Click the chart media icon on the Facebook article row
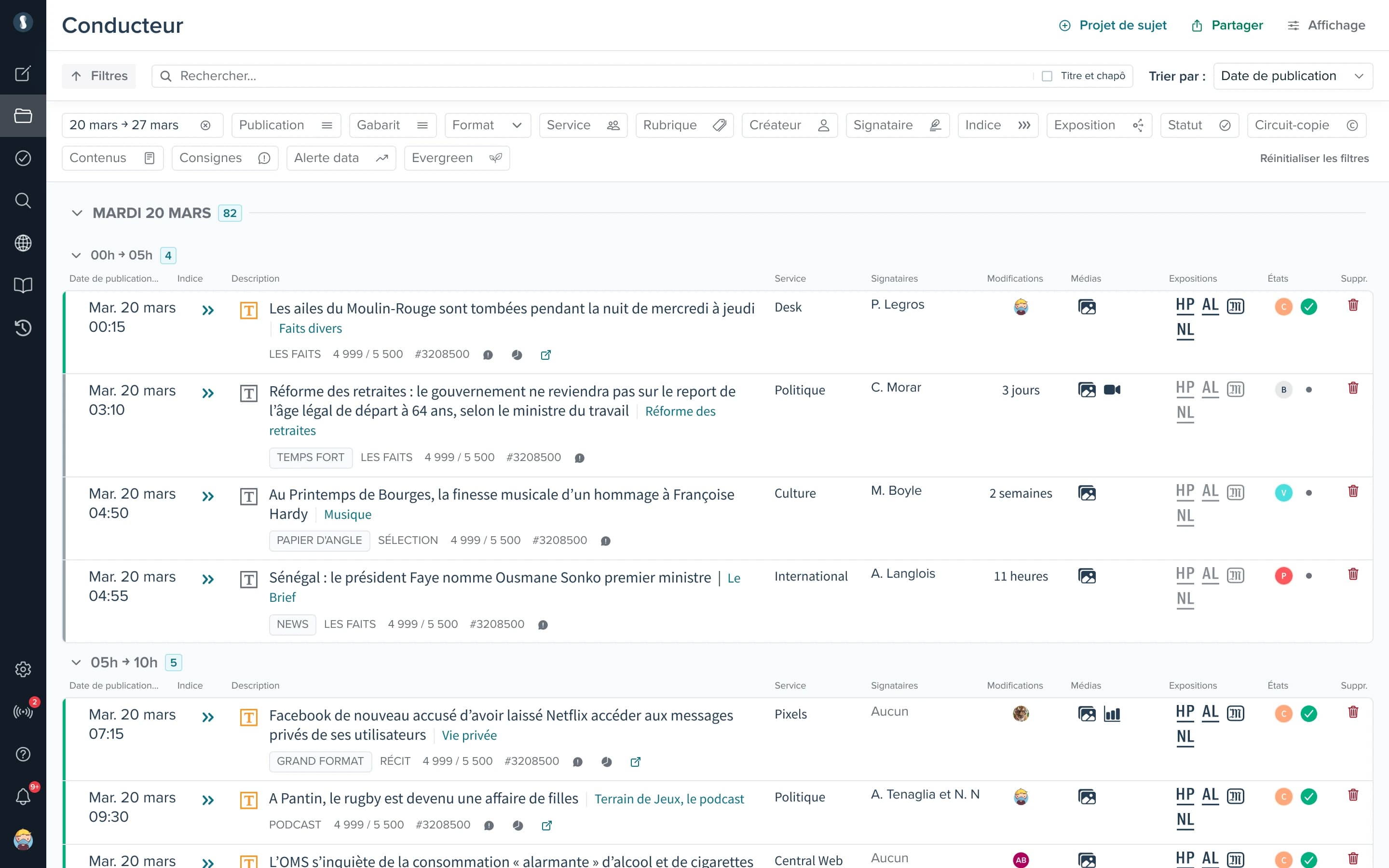Image resolution: width=1389 pixels, height=868 pixels. click(1112, 714)
